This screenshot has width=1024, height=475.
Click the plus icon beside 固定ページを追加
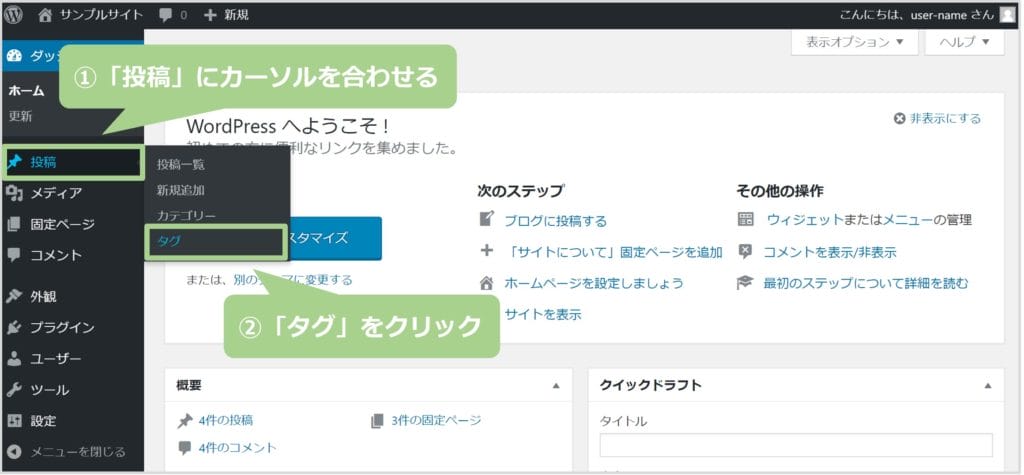[487, 251]
